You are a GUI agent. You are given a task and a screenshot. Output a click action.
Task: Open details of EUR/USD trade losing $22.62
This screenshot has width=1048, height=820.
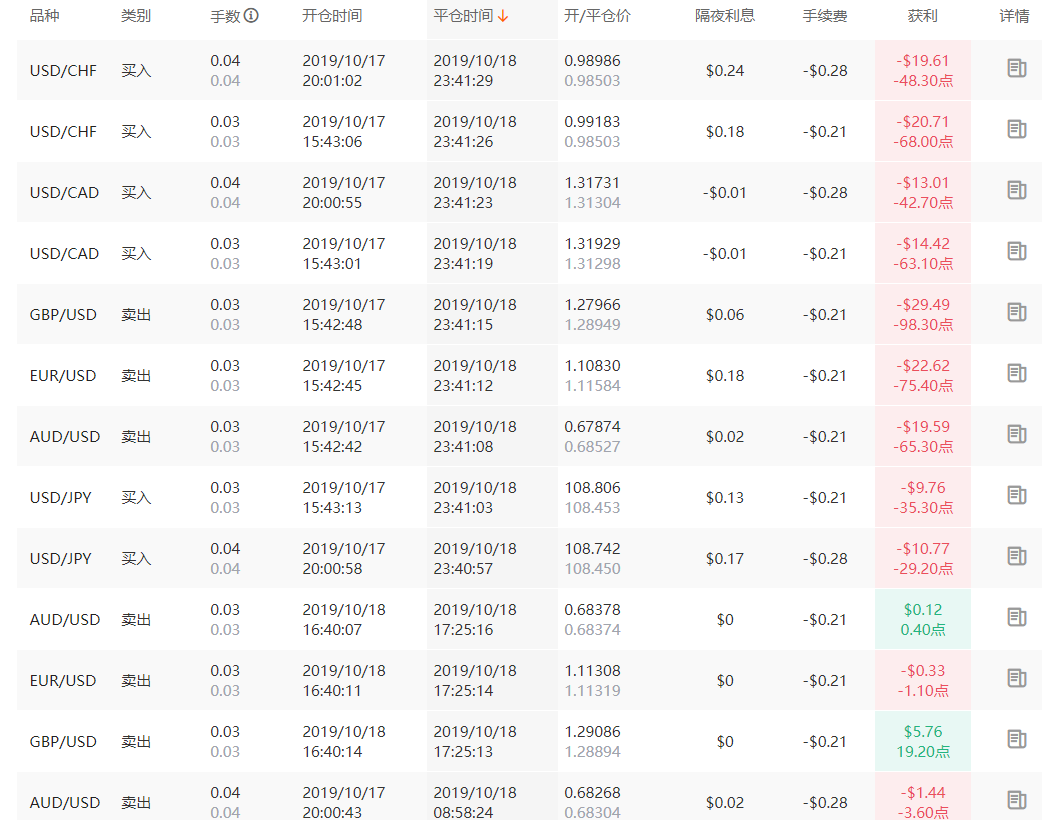click(1017, 373)
